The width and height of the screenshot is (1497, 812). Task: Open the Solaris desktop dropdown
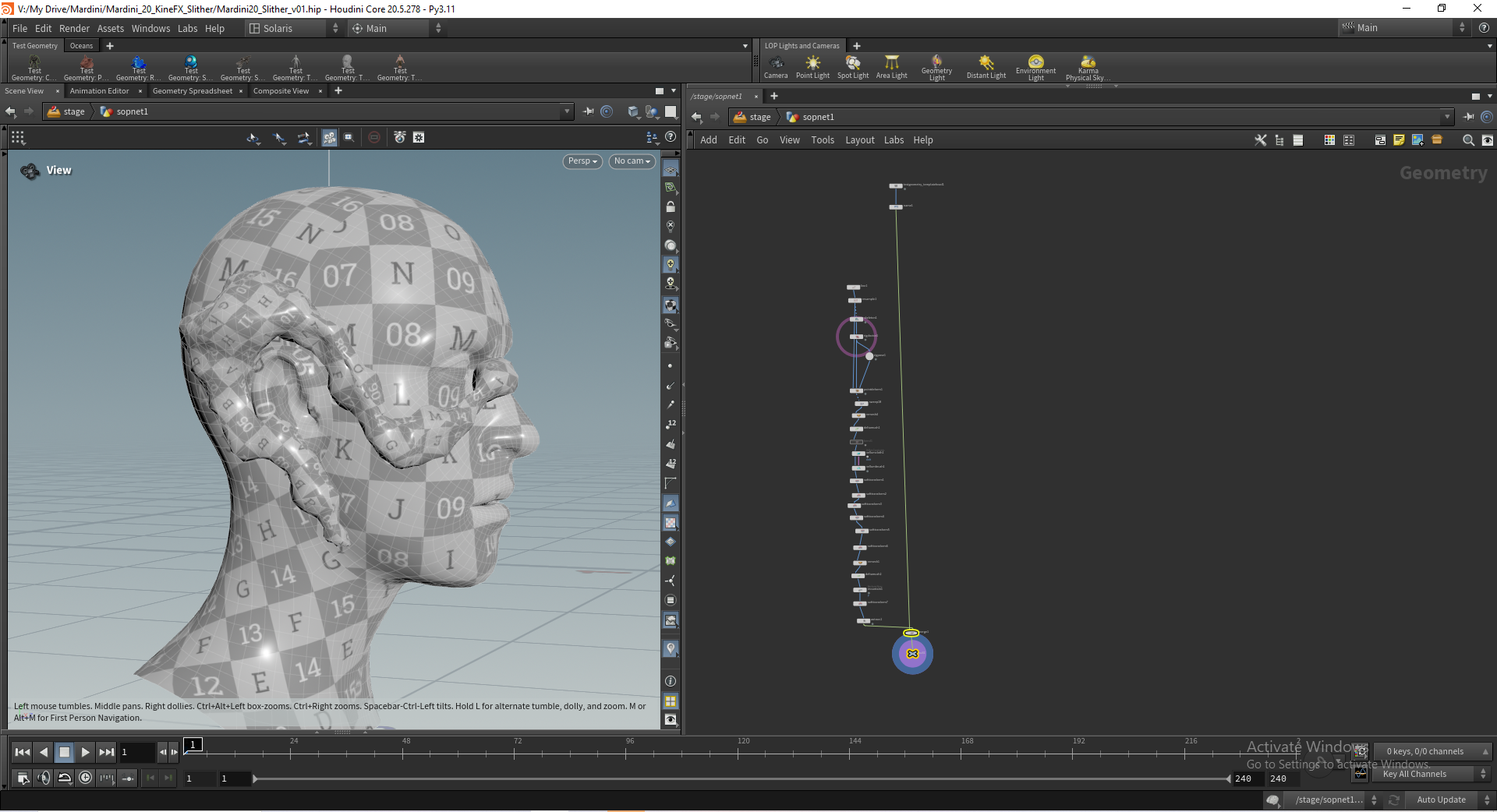tap(294, 28)
